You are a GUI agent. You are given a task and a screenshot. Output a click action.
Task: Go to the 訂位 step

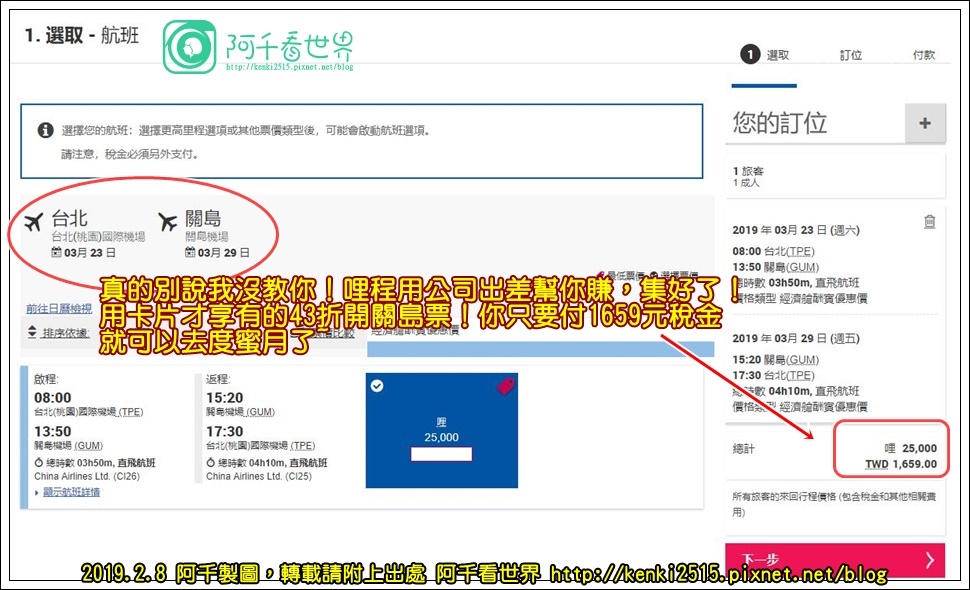coord(851,55)
